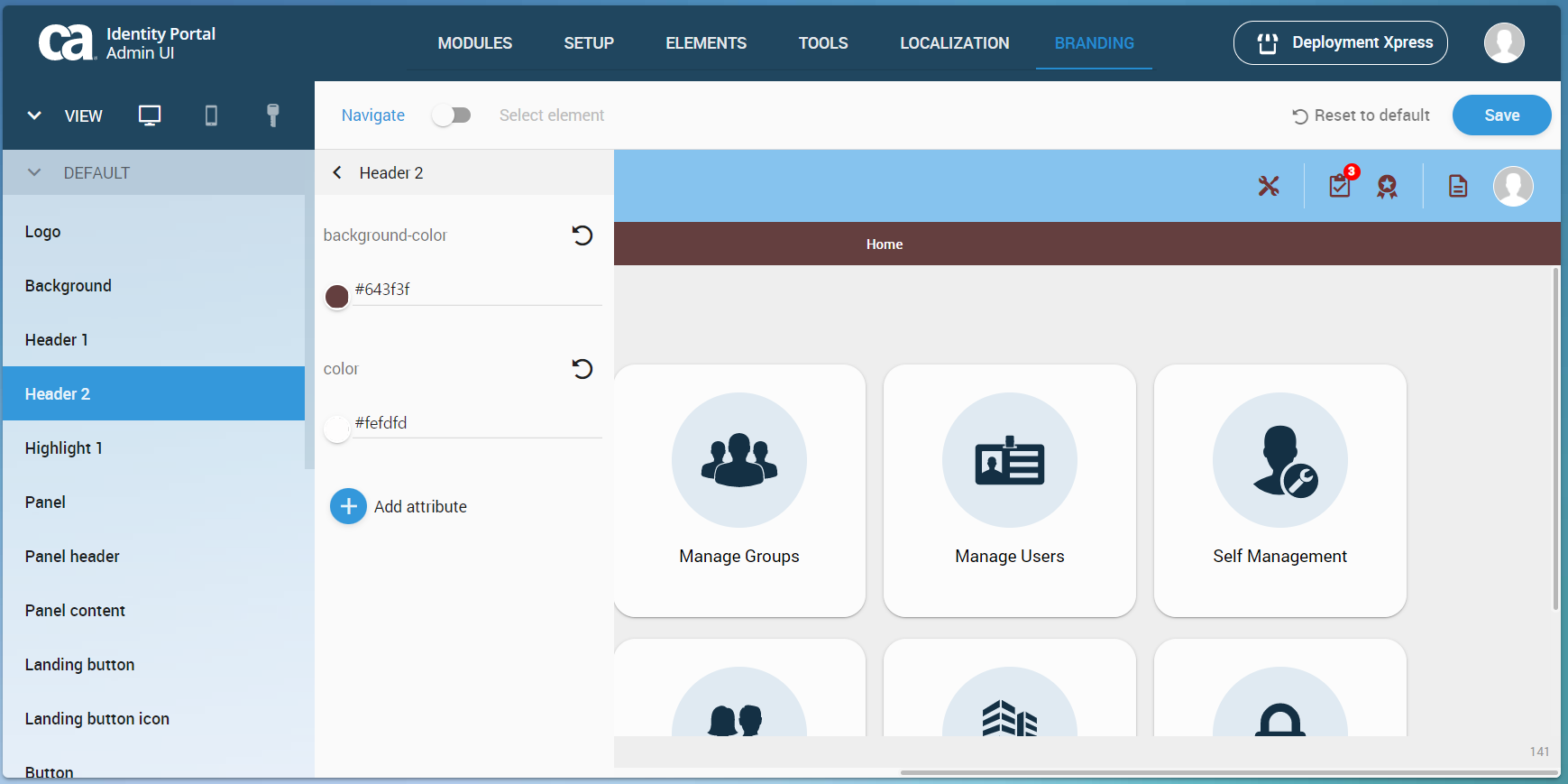Open the MODULES menu
This screenshot has height=784, width=1568.
(475, 43)
